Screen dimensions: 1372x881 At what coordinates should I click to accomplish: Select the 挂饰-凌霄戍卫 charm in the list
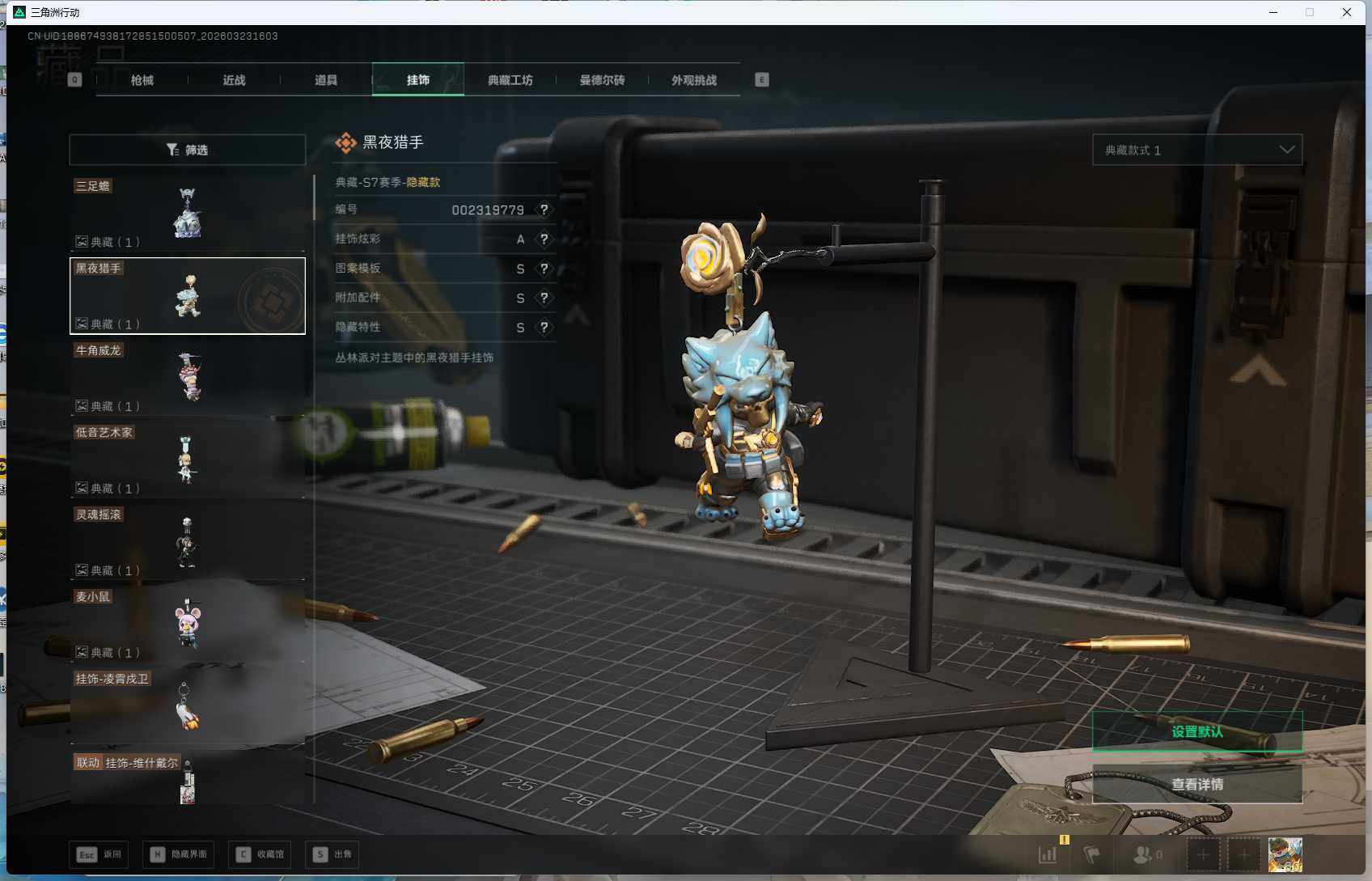pos(188,706)
